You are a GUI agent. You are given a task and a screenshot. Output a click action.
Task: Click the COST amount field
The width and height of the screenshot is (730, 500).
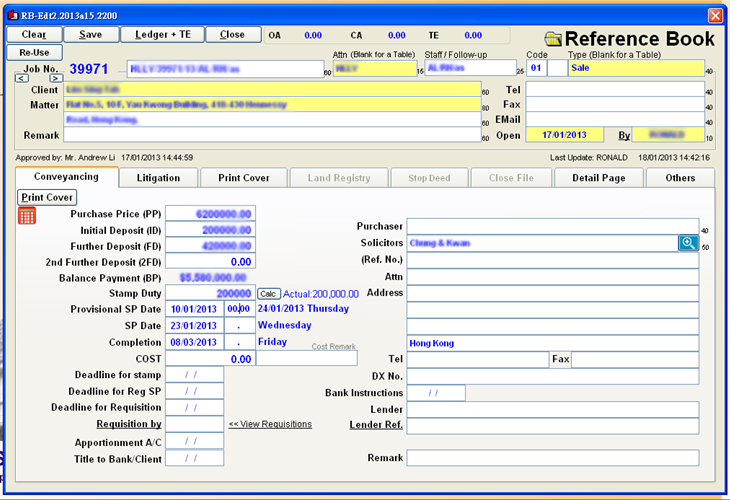210,359
